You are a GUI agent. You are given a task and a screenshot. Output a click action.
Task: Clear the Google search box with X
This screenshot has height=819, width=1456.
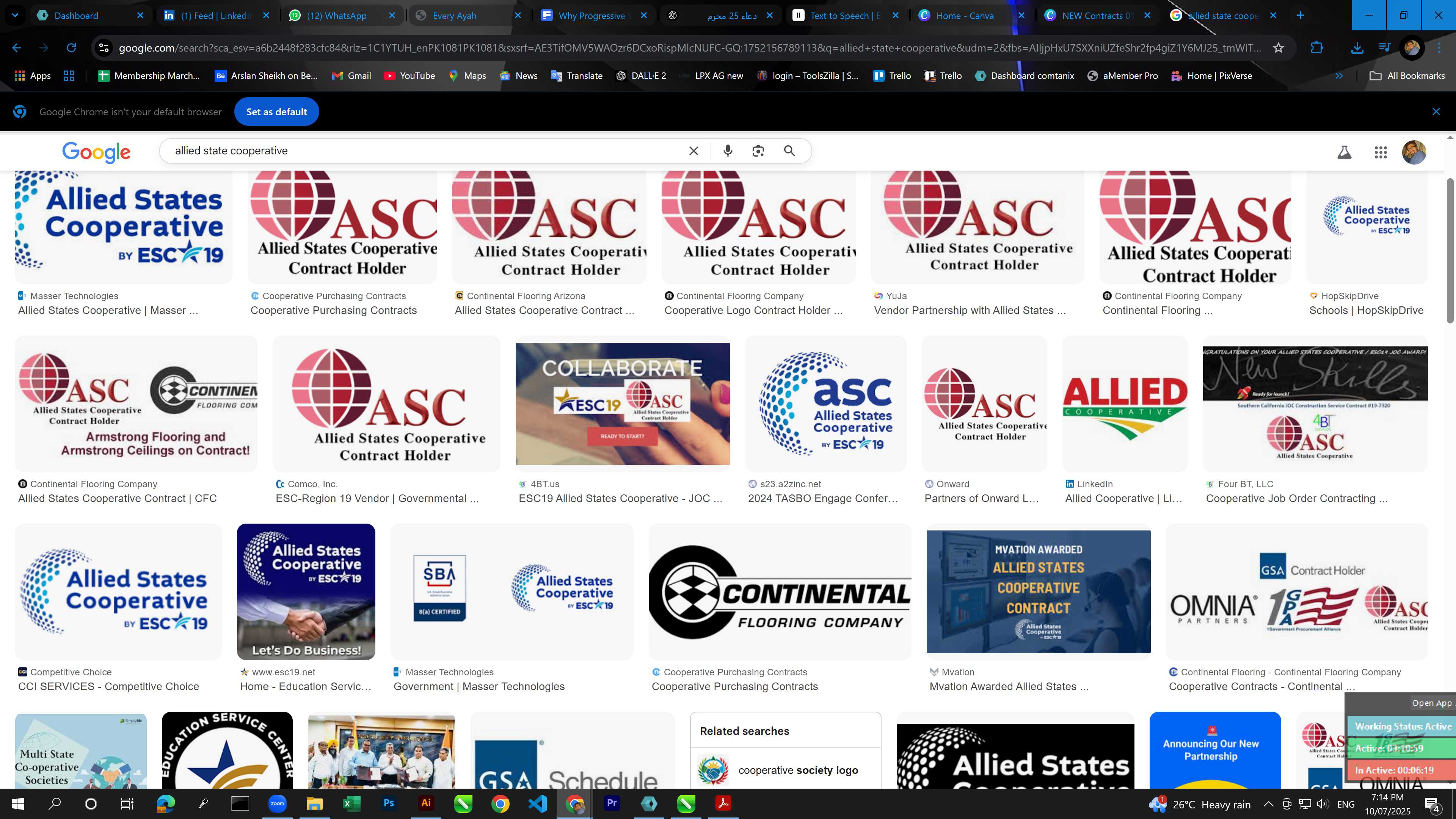coord(693,151)
